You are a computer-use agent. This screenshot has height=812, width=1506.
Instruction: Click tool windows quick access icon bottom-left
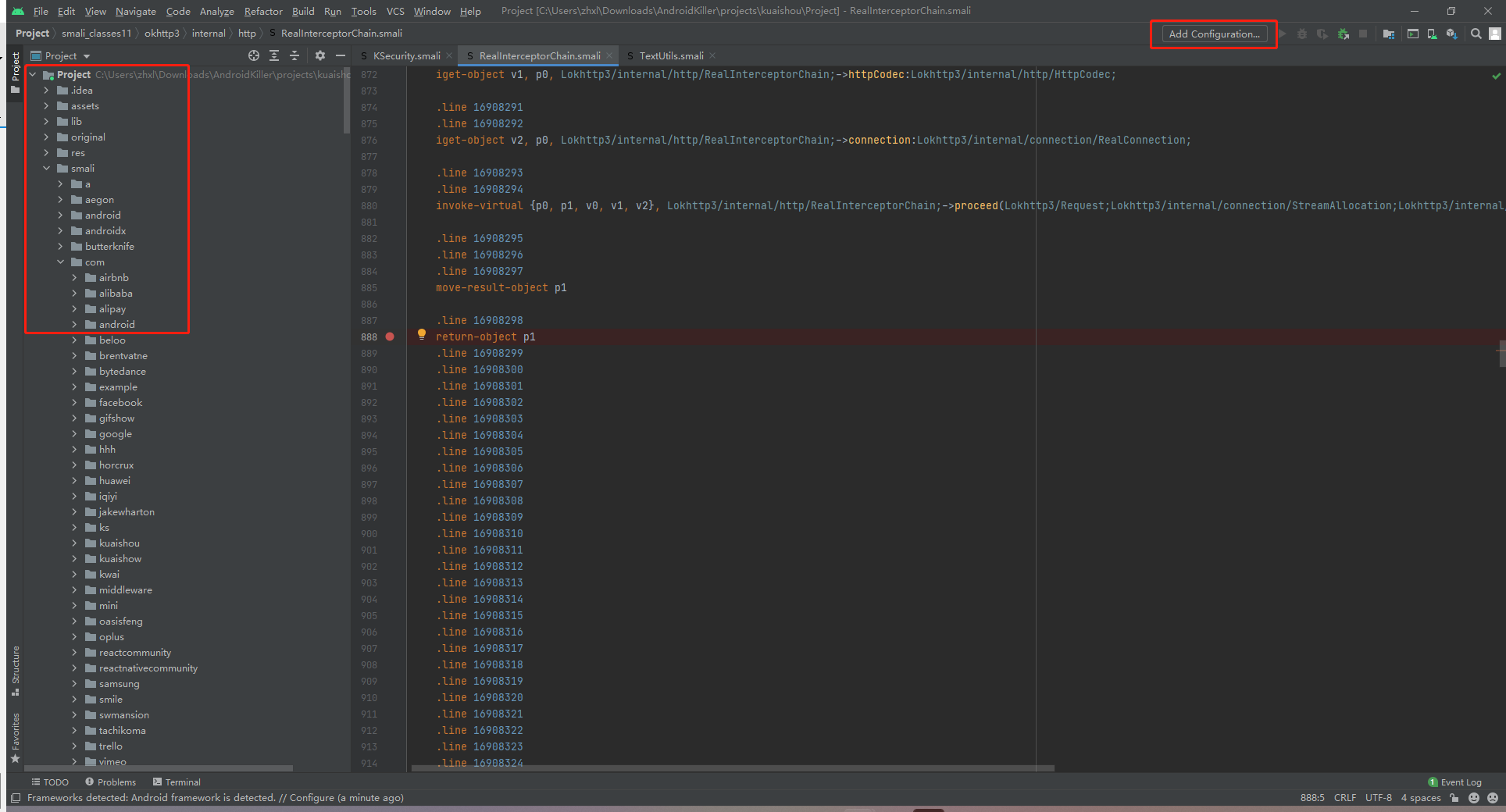pyautogui.click(x=16, y=798)
